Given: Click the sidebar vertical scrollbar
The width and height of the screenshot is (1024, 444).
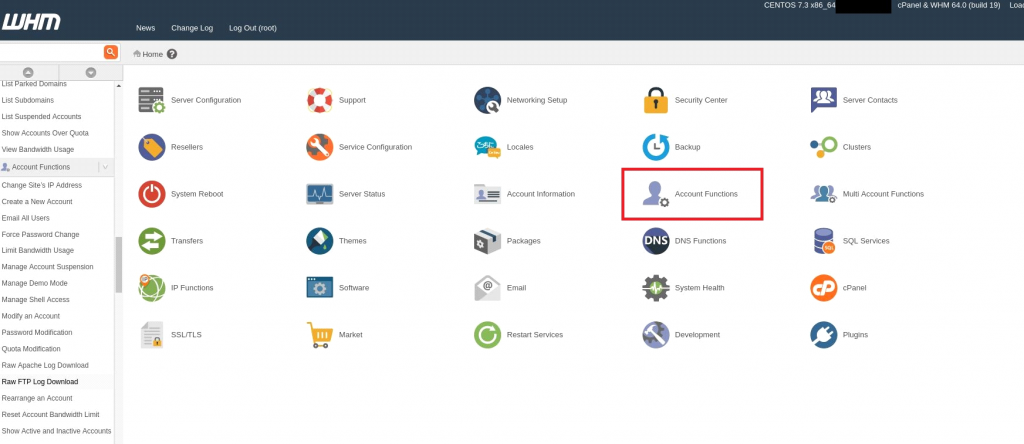Looking at the screenshot, I should coord(118,265).
